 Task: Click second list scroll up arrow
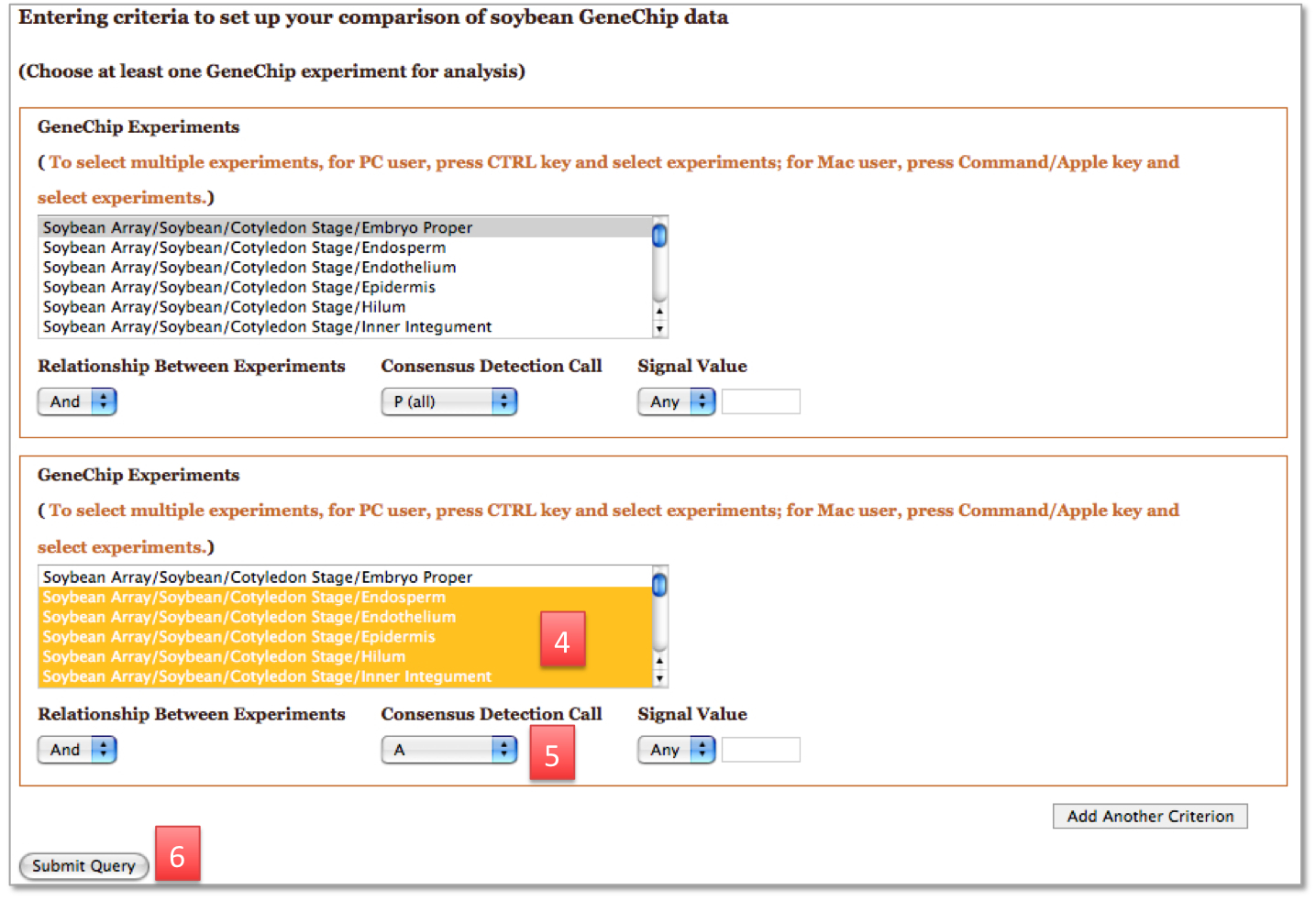[x=659, y=661]
